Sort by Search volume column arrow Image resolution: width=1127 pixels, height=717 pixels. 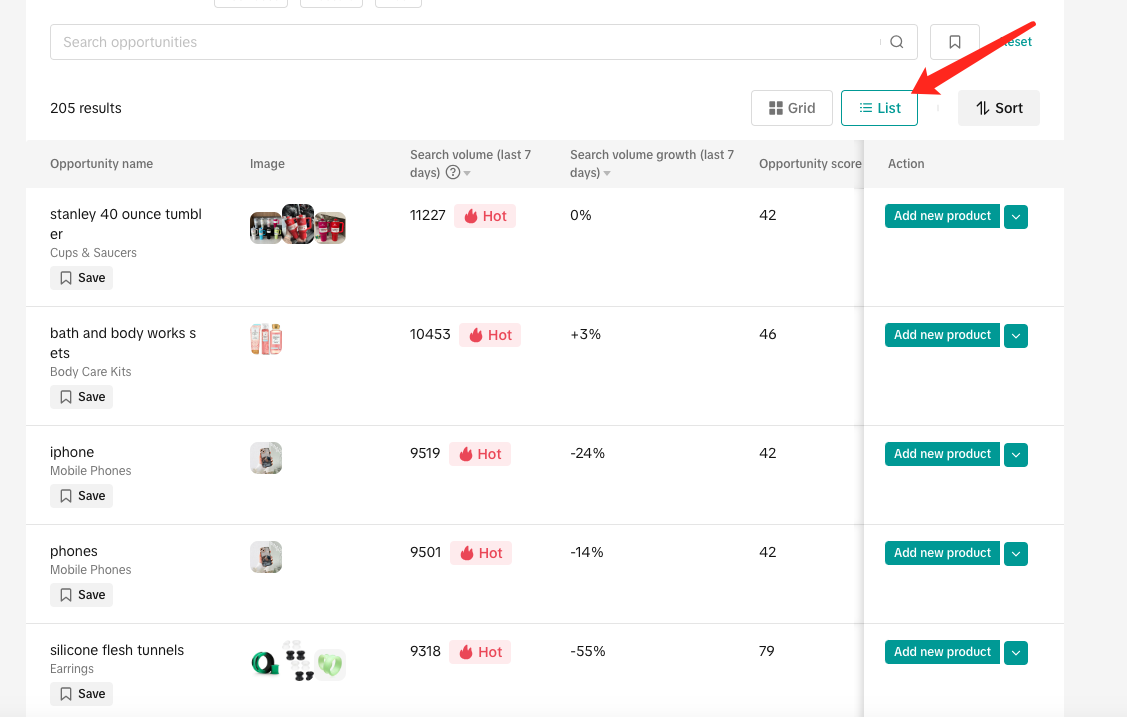click(467, 173)
